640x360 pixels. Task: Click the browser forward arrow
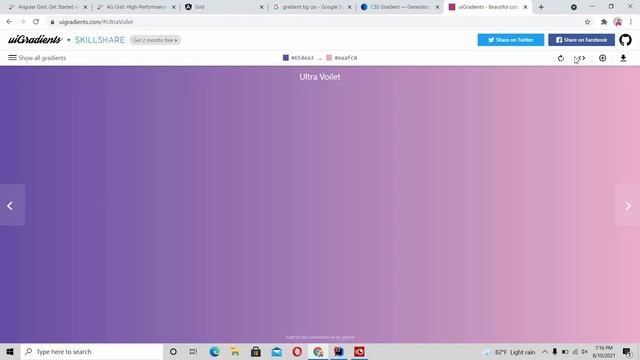coord(22,22)
